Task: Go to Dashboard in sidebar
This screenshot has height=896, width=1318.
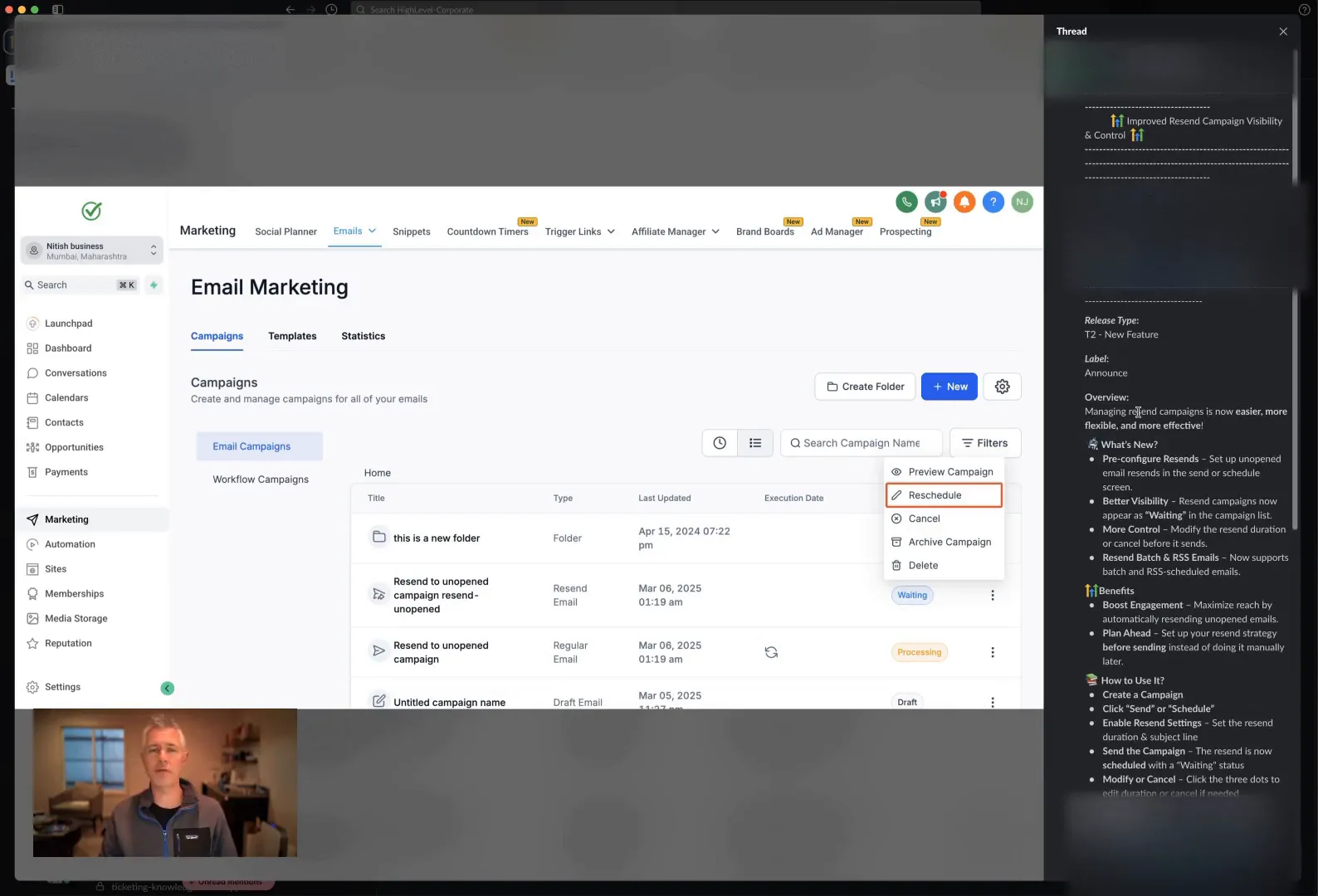Action: 67,348
